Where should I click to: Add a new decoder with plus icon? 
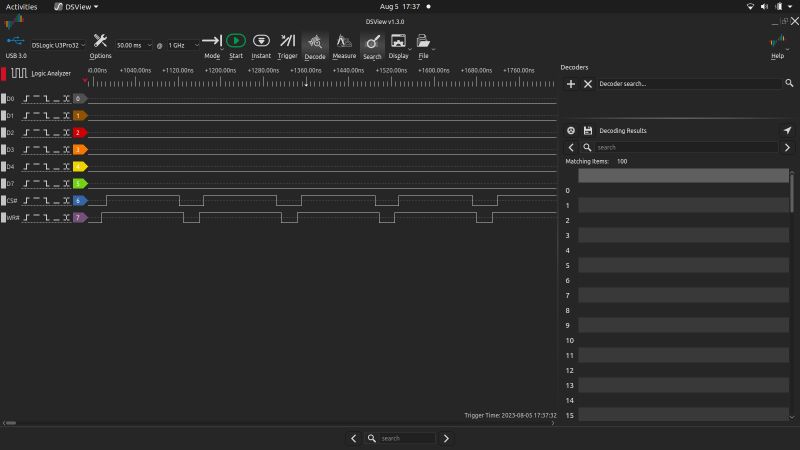point(571,84)
